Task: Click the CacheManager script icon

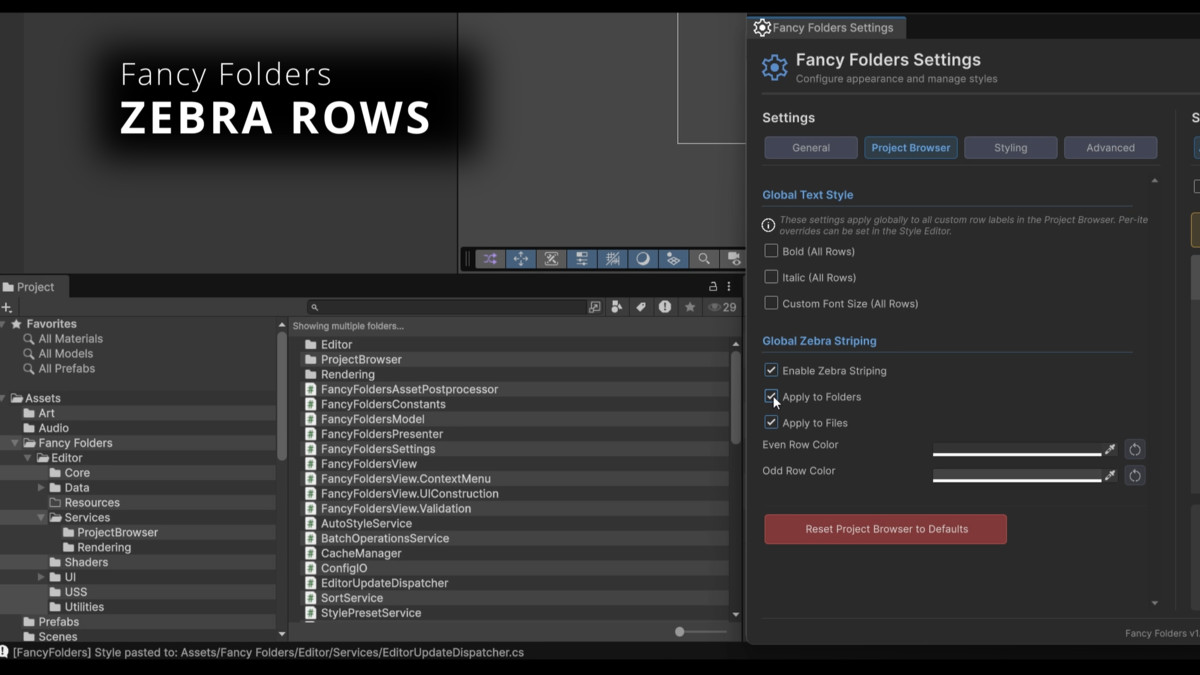Action: [310, 553]
